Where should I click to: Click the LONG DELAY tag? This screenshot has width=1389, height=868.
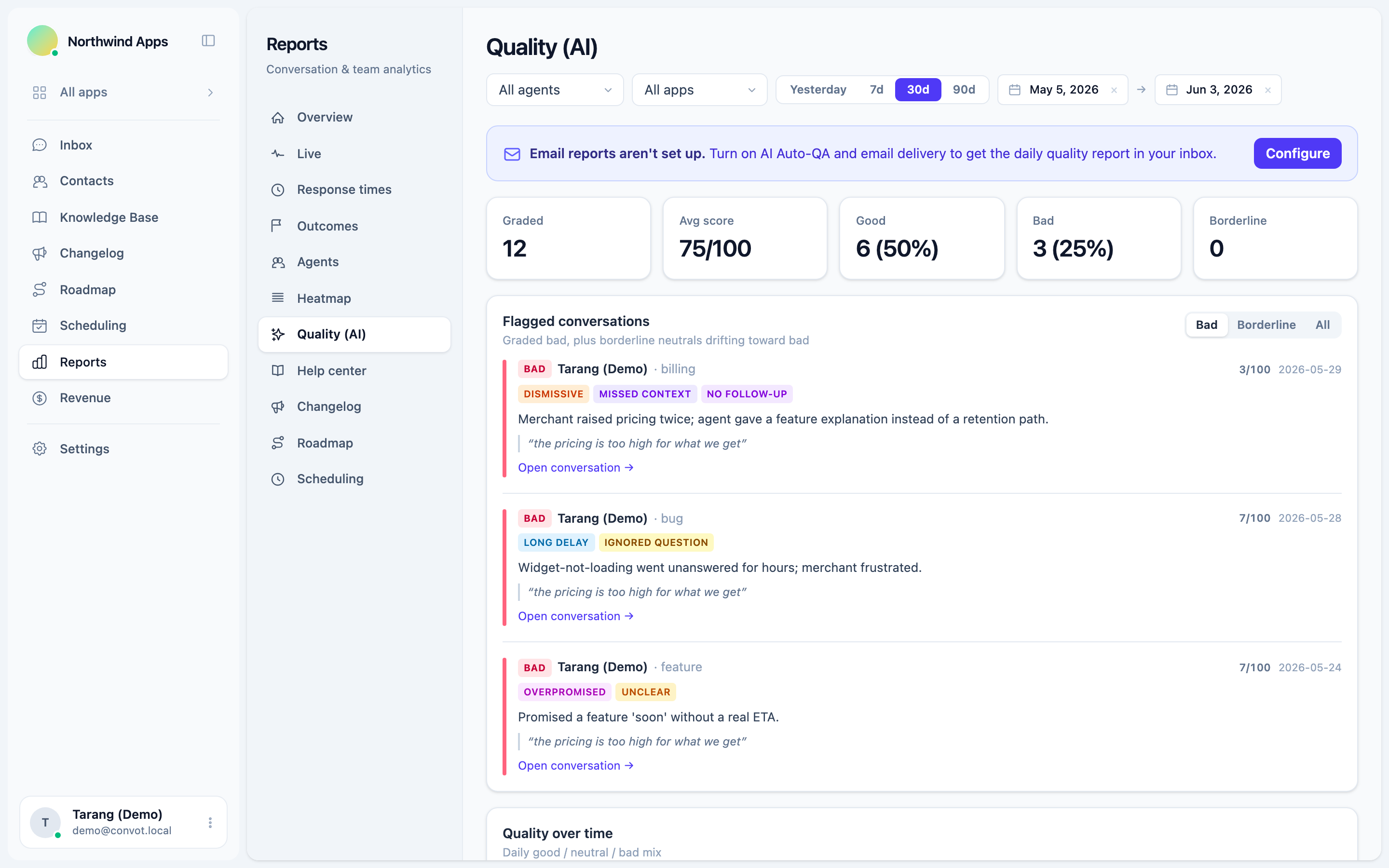pos(556,543)
